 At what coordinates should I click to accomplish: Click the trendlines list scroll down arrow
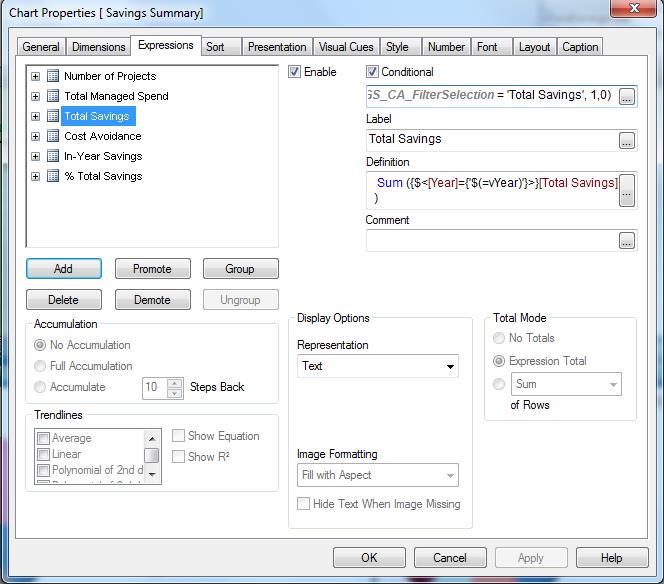click(152, 474)
